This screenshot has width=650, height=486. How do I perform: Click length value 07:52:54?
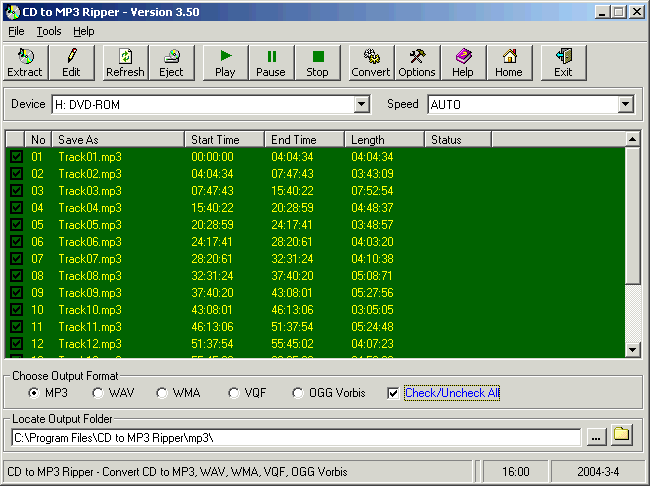pyautogui.click(x=372, y=191)
